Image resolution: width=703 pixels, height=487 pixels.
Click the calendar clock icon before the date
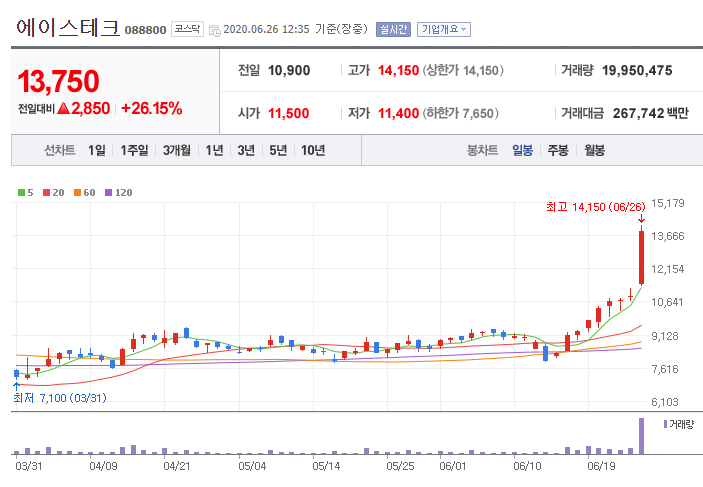pyautogui.click(x=215, y=30)
